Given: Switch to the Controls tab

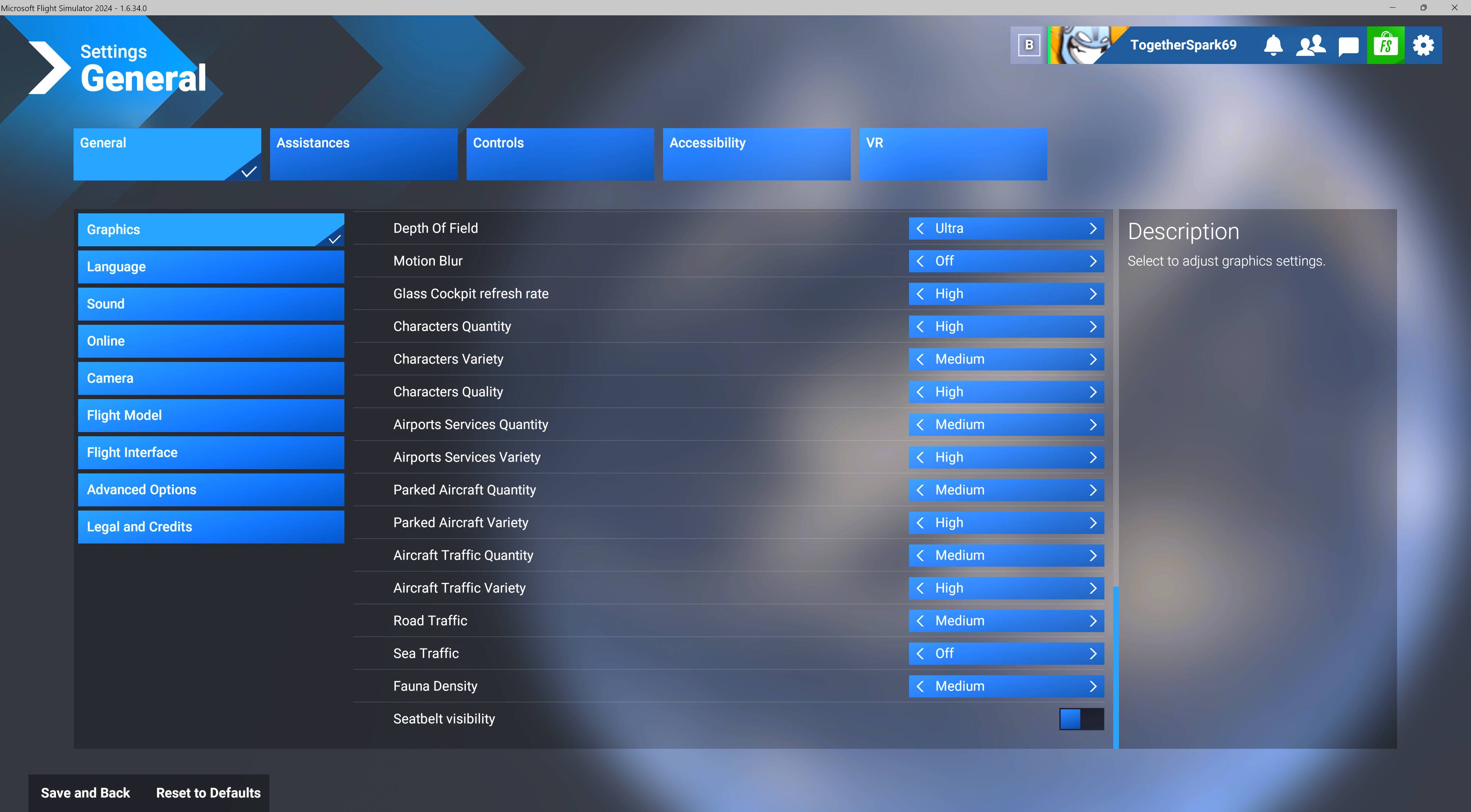Looking at the screenshot, I should [560, 154].
